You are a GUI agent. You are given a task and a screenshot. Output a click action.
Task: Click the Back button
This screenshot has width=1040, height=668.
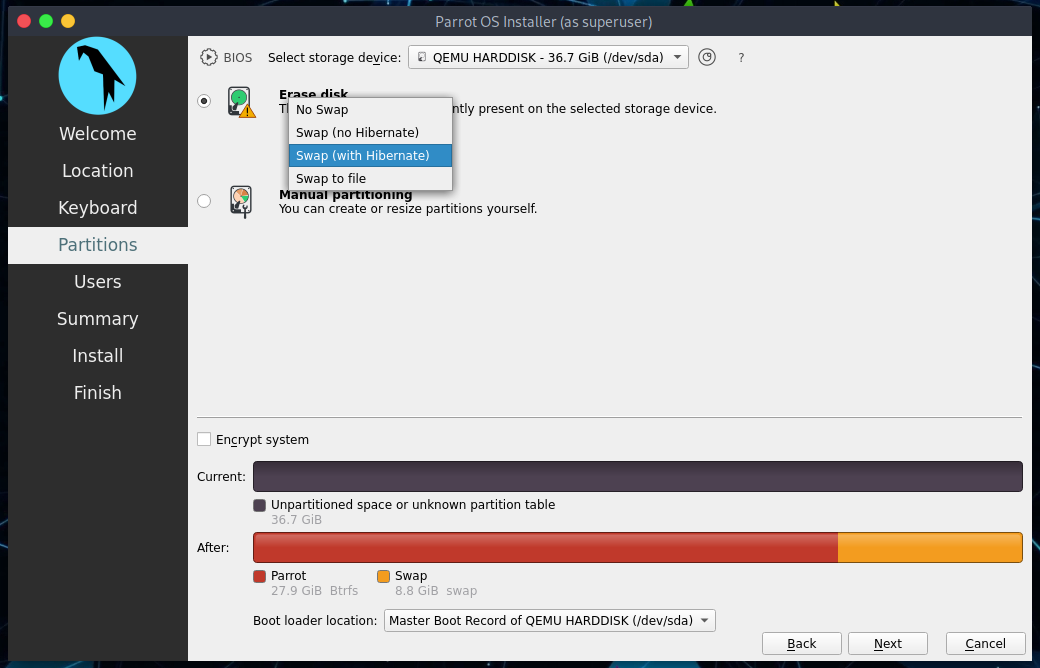801,643
